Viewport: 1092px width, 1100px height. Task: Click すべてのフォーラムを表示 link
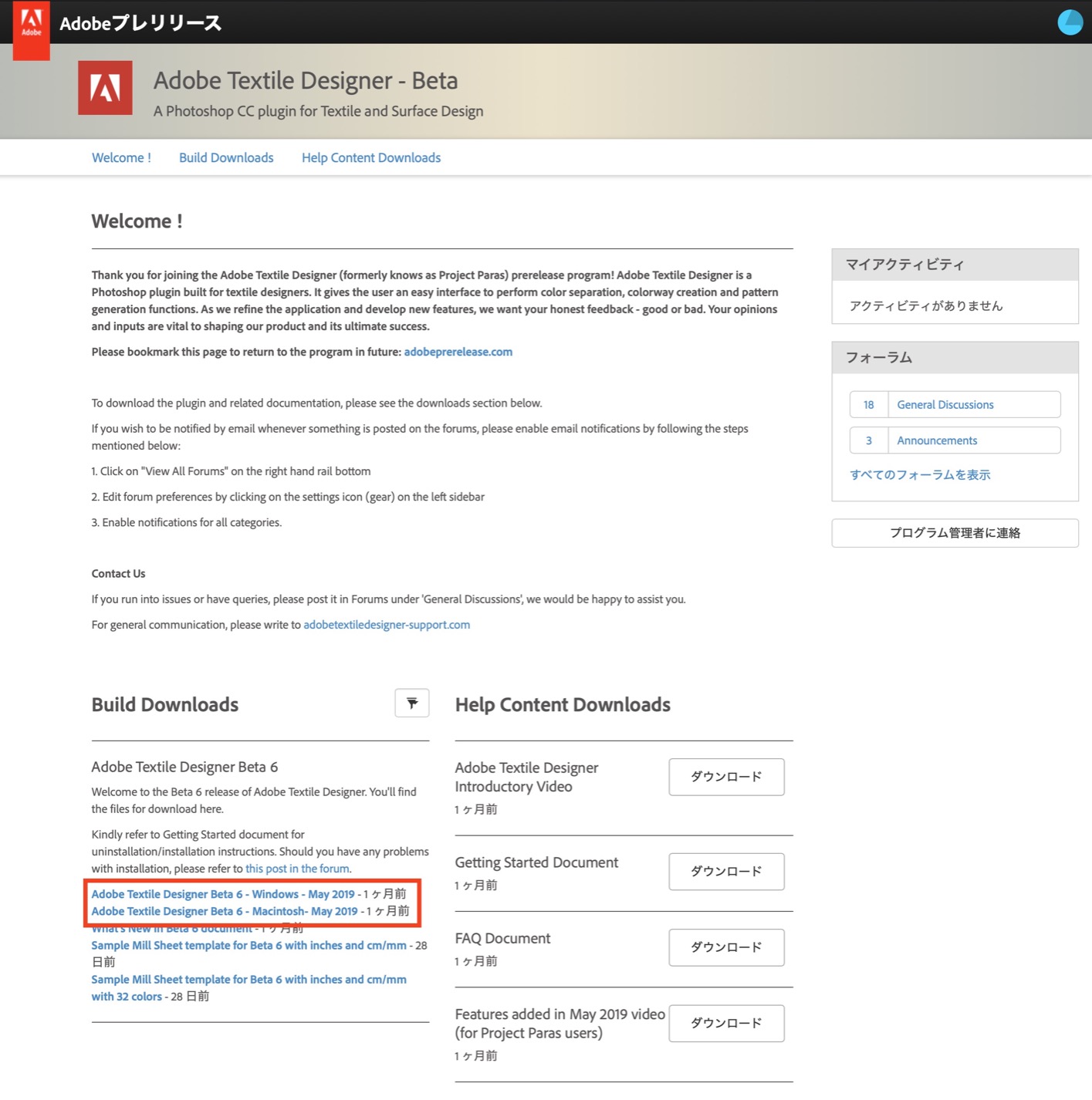[x=920, y=475]
